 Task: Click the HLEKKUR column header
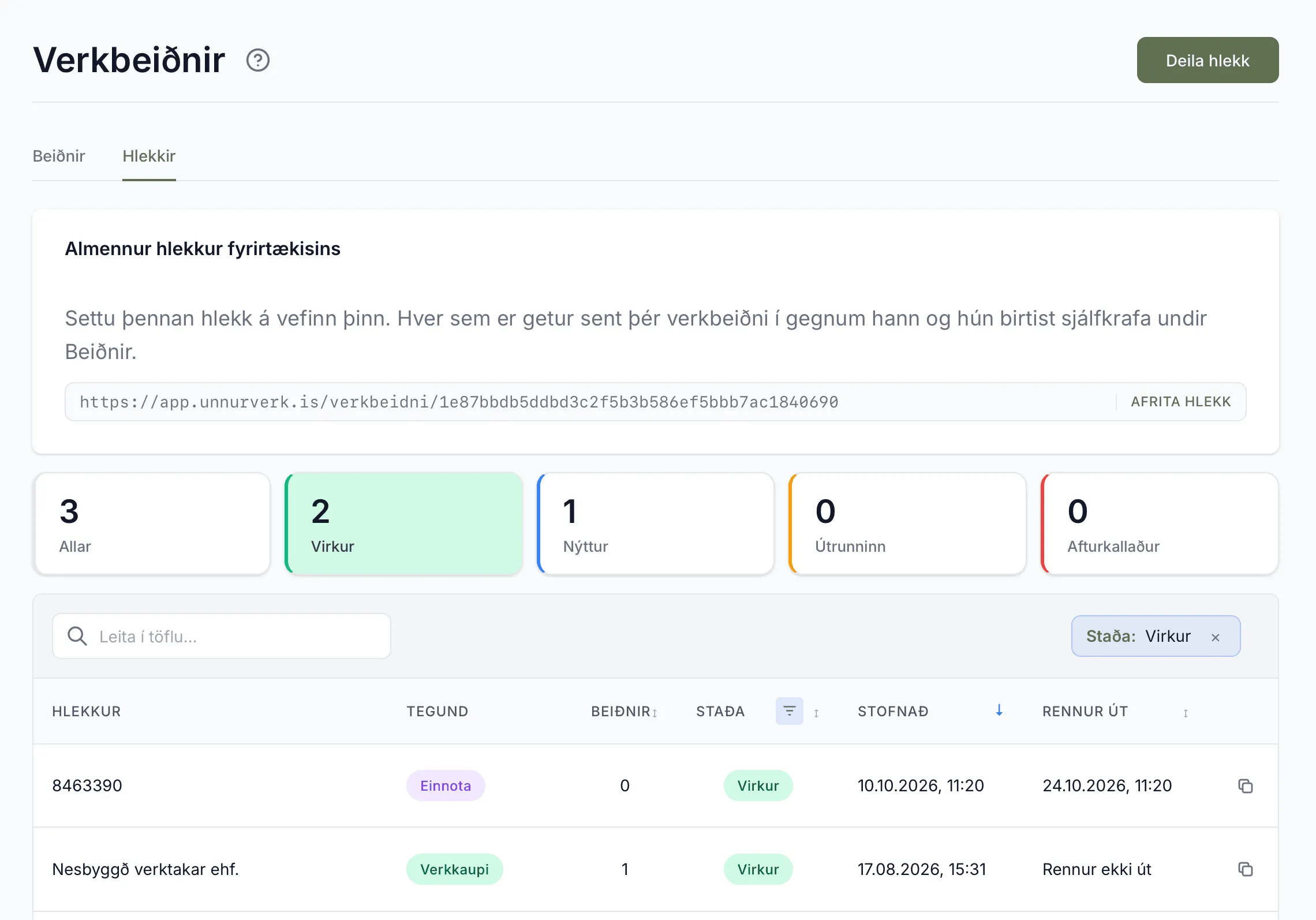pos(87,711)
